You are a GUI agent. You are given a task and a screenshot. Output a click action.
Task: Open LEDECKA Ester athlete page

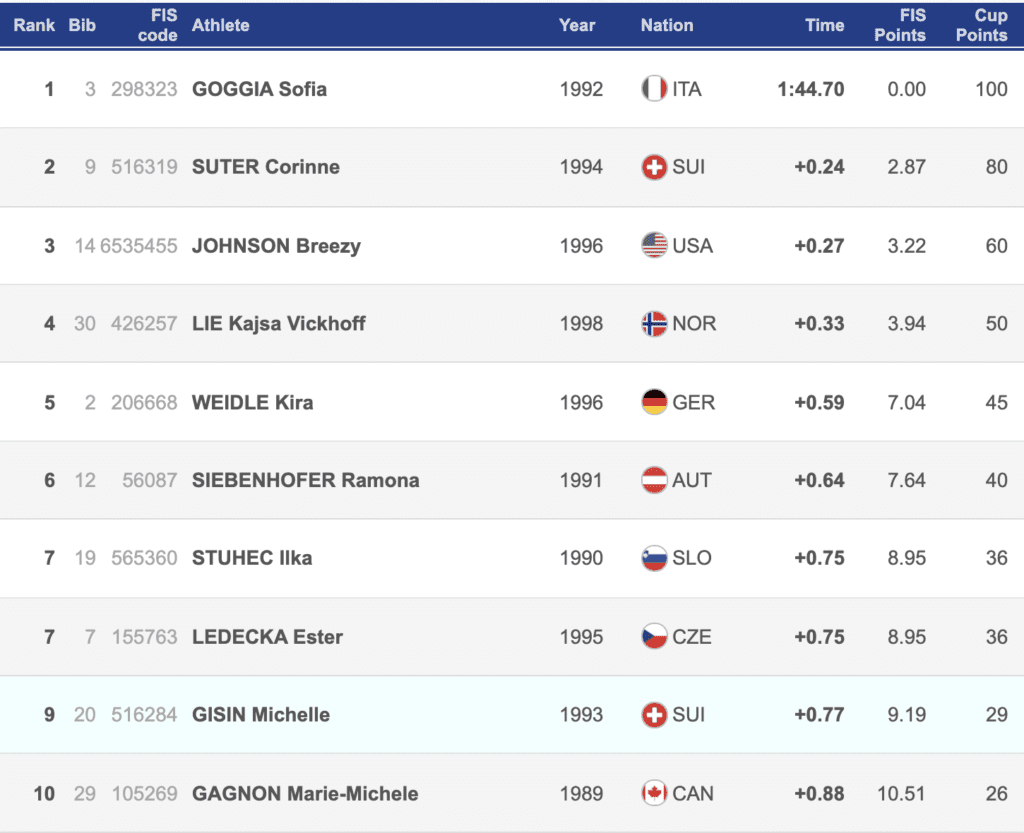[x=267, y=636]
